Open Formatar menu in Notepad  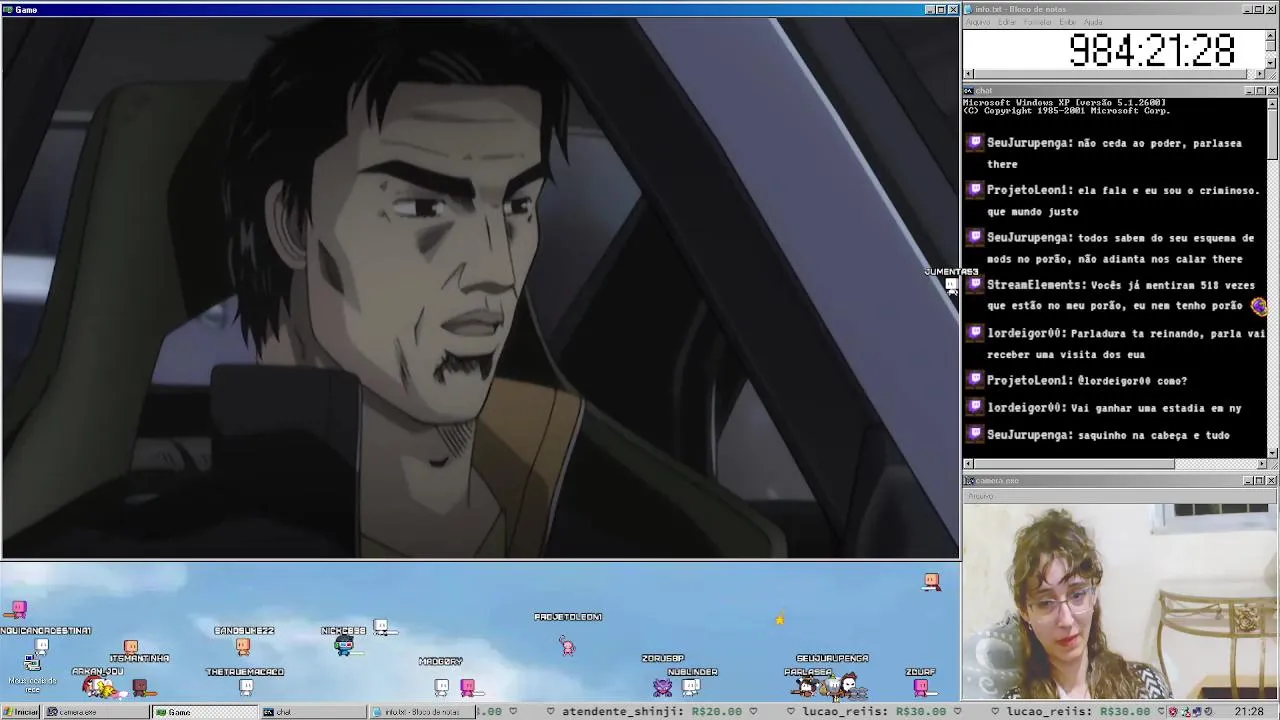pos(1038,22)
